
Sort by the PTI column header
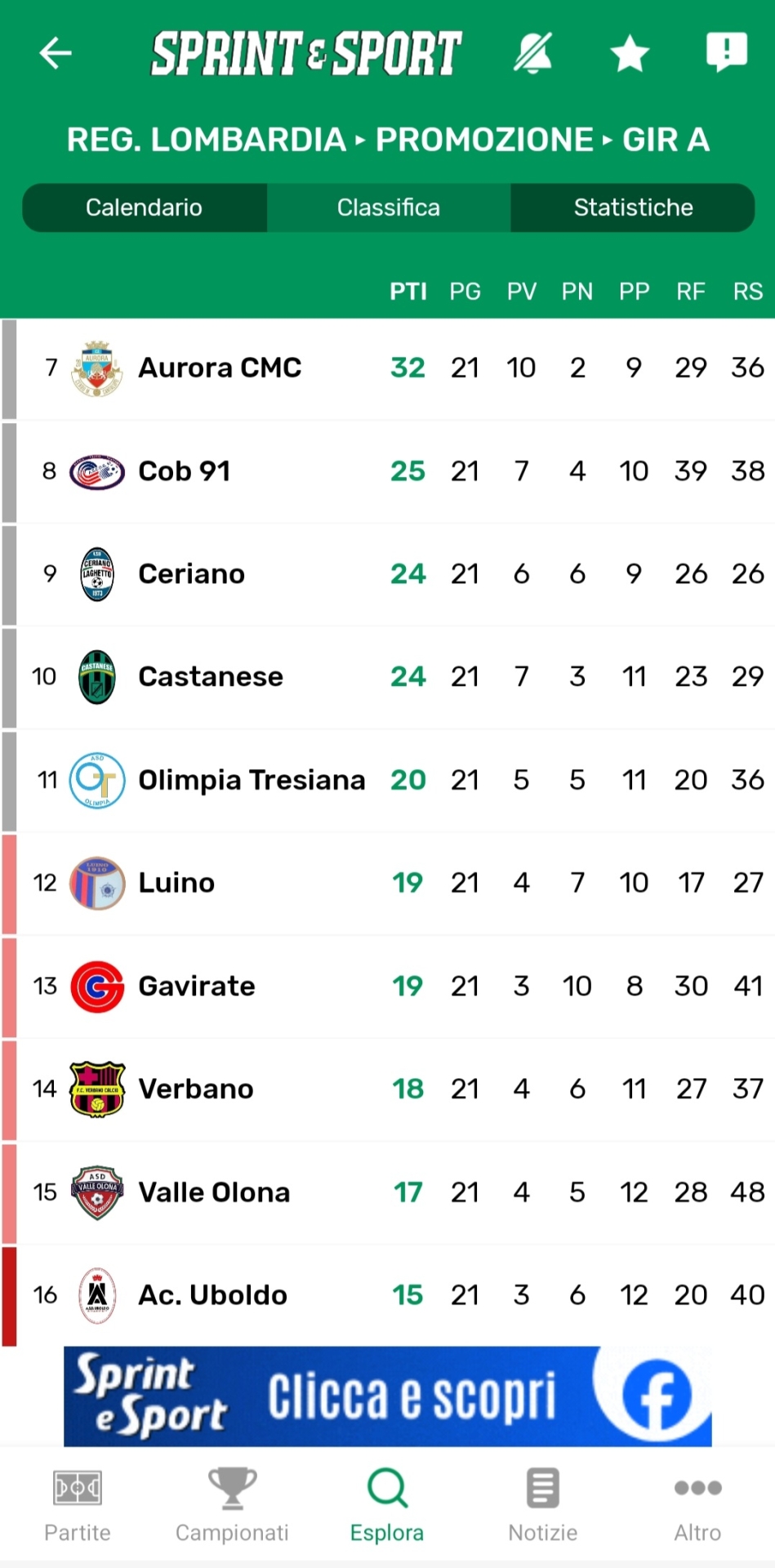408,292
